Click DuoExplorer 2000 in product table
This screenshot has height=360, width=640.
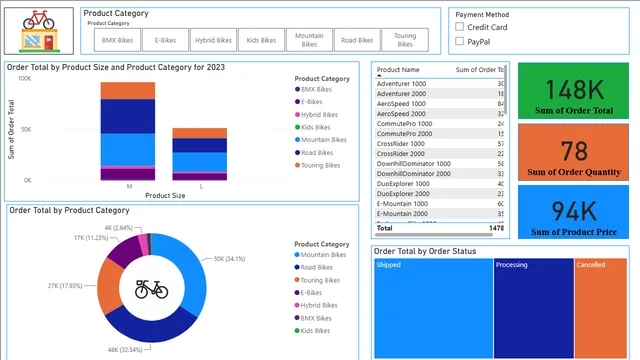click(x=440, y=193)
